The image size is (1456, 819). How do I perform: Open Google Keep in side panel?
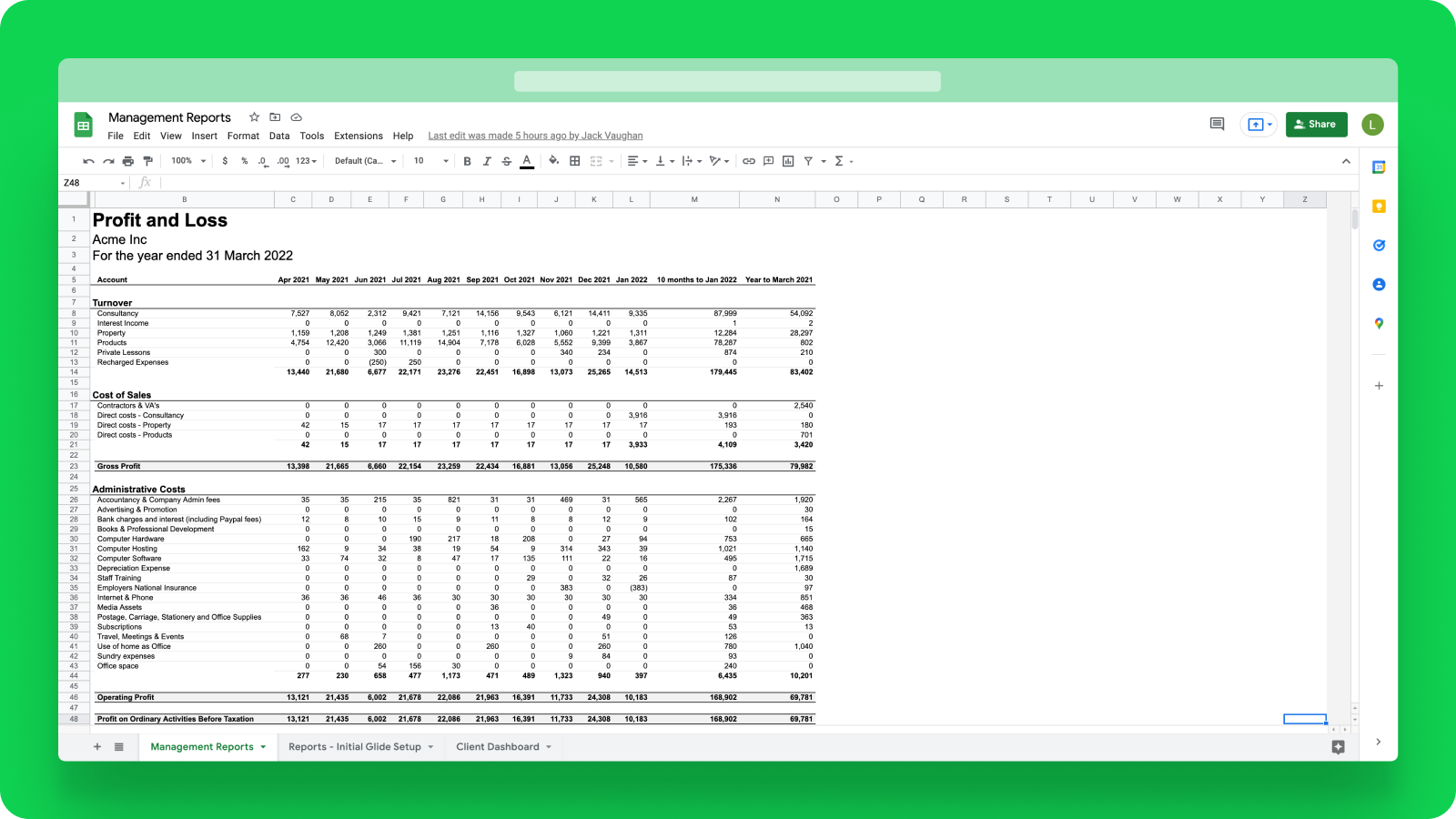click(1379, 207)
